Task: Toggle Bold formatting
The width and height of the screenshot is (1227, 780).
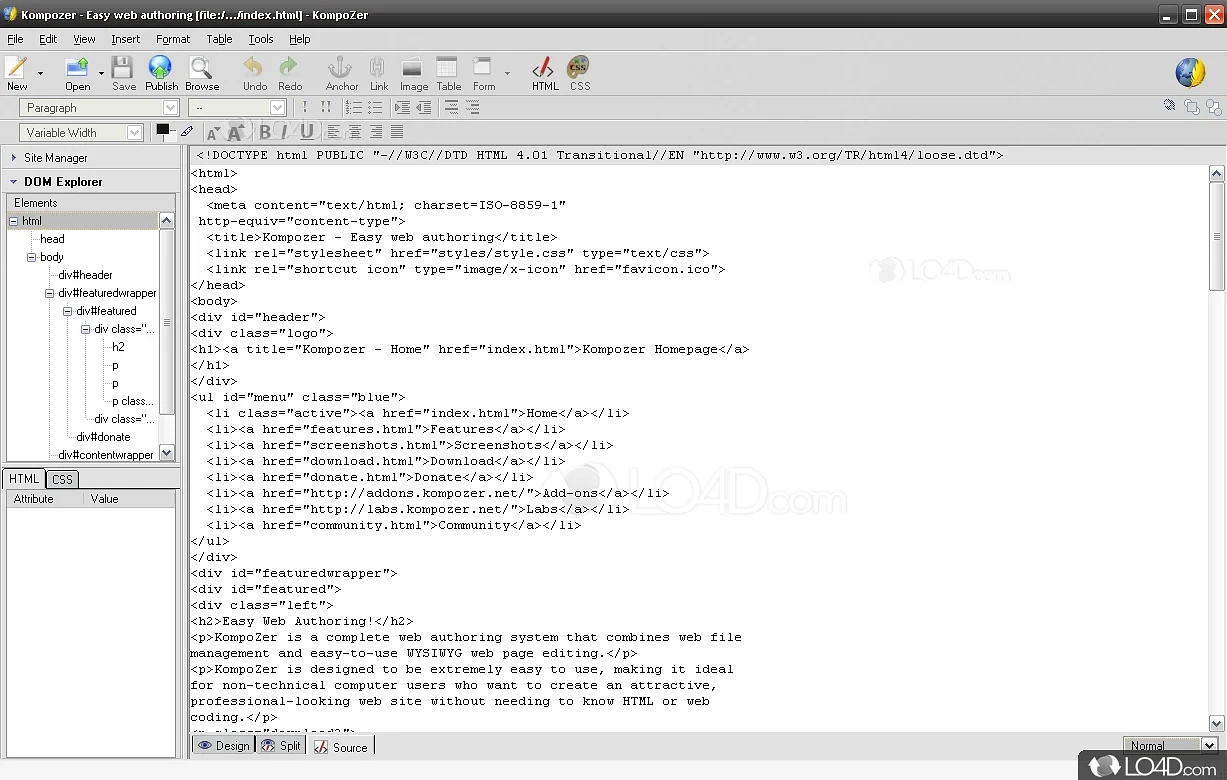Action: click(265, 131)
